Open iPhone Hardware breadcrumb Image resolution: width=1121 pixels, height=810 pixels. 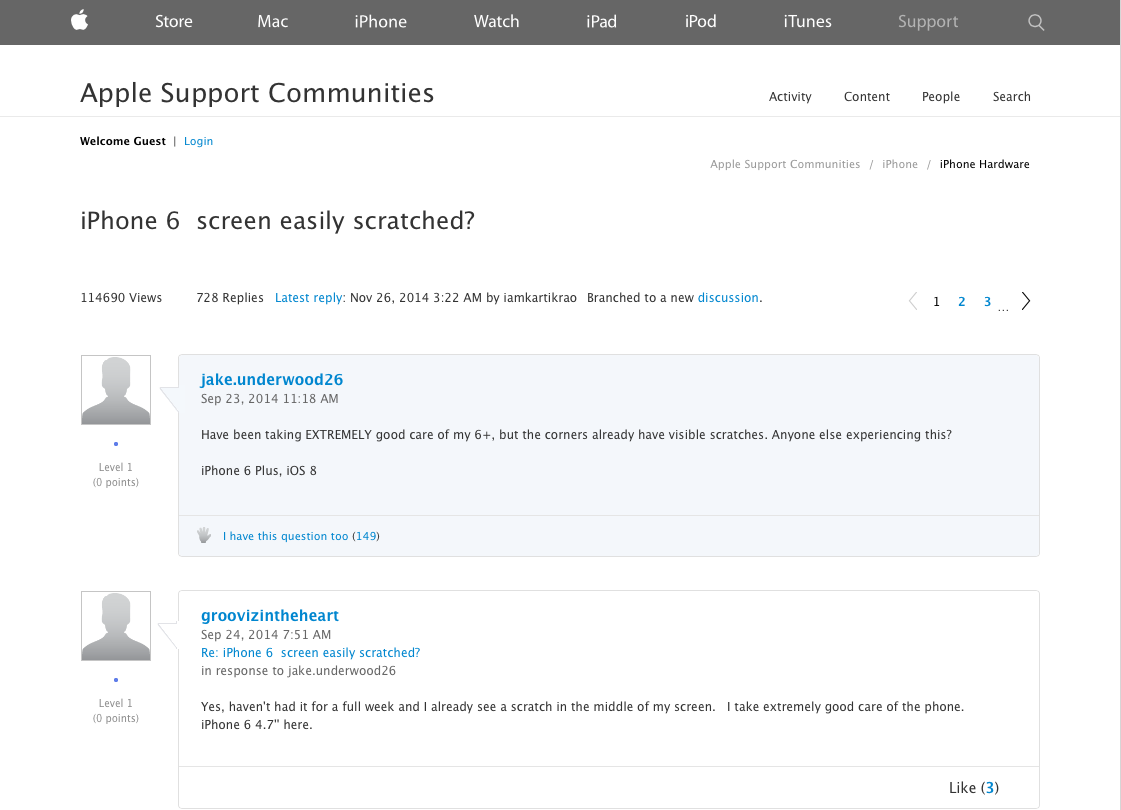(984, 164)
